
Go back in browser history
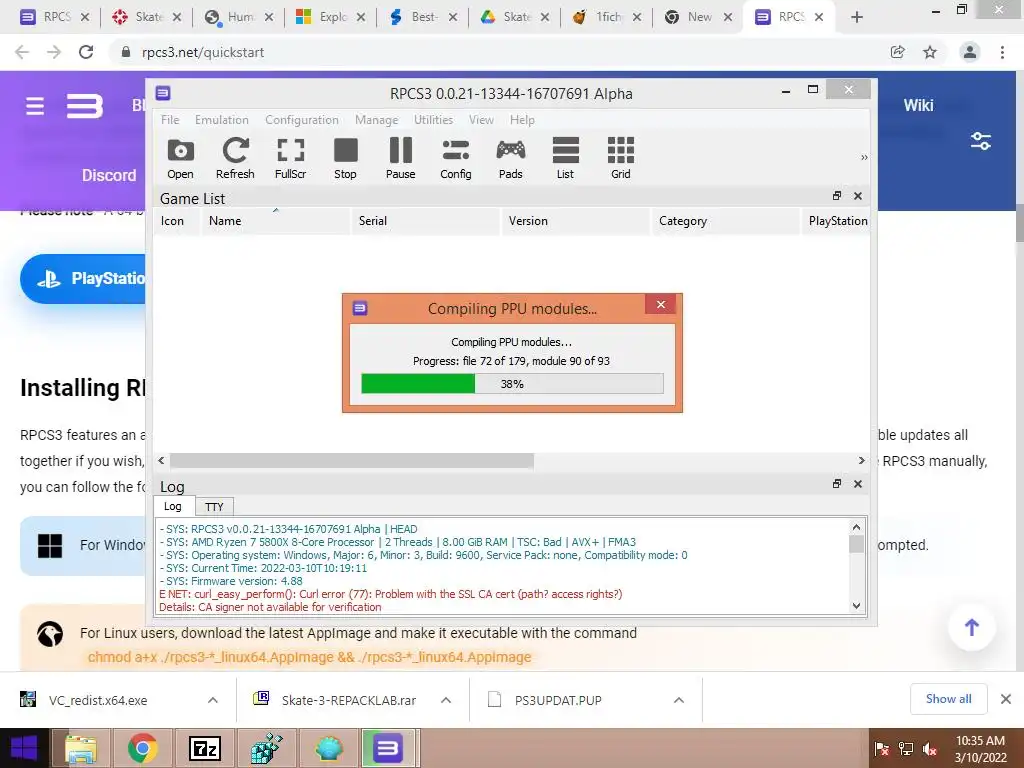(x=22, y=52)
